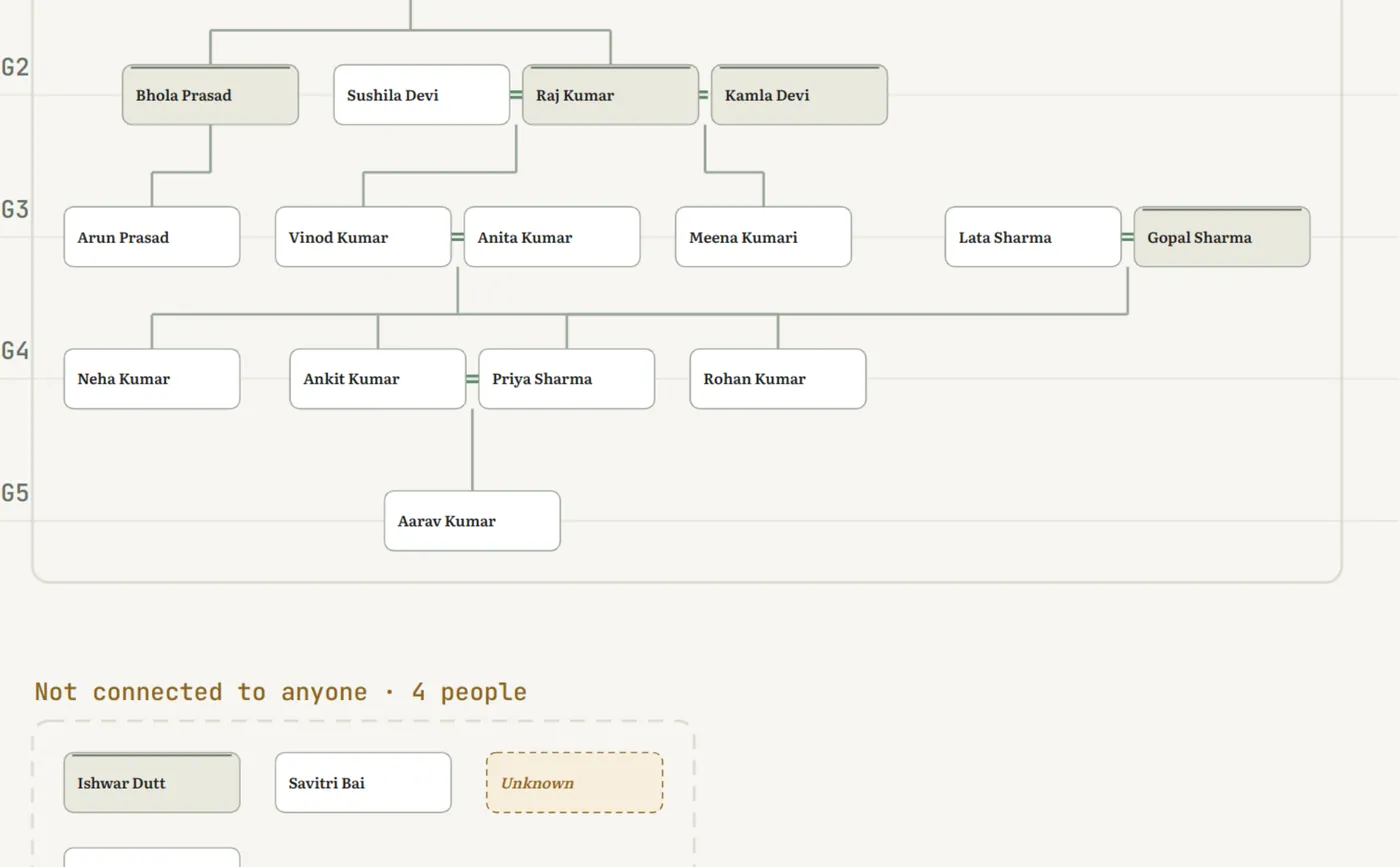Click the dashed Unknown person card
Viewport: 1400px width, 867px height.
[574, 783]
